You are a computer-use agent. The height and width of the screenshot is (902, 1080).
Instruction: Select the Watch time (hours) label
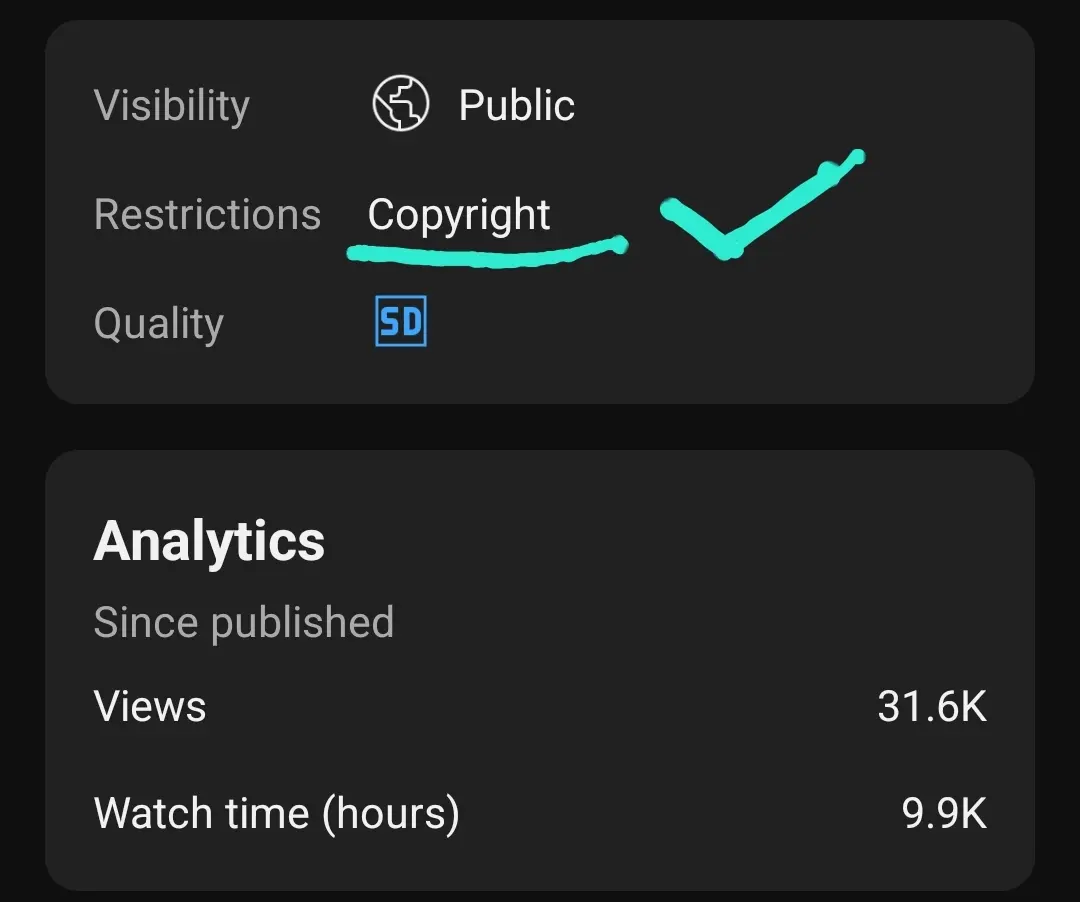point(276,814)
